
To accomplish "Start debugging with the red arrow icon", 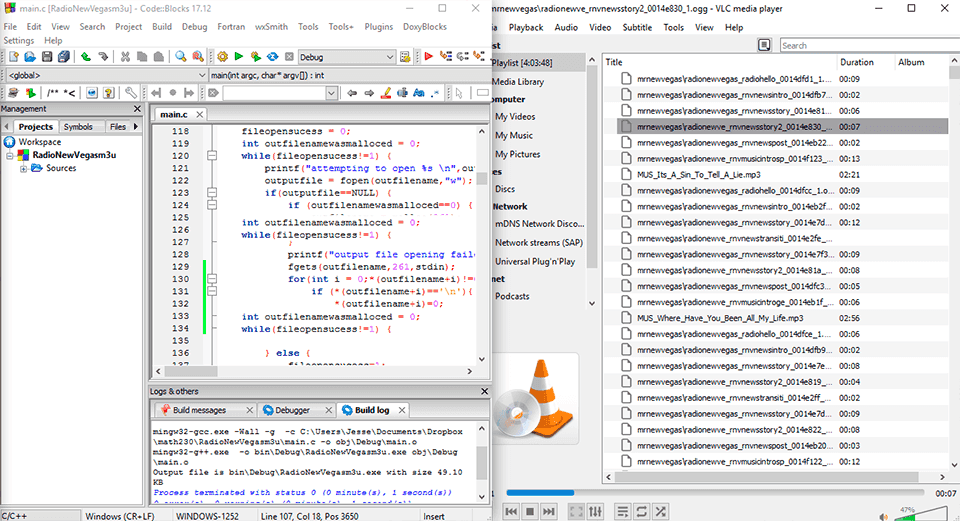I will pyautogui.click(x=429, y=57).
